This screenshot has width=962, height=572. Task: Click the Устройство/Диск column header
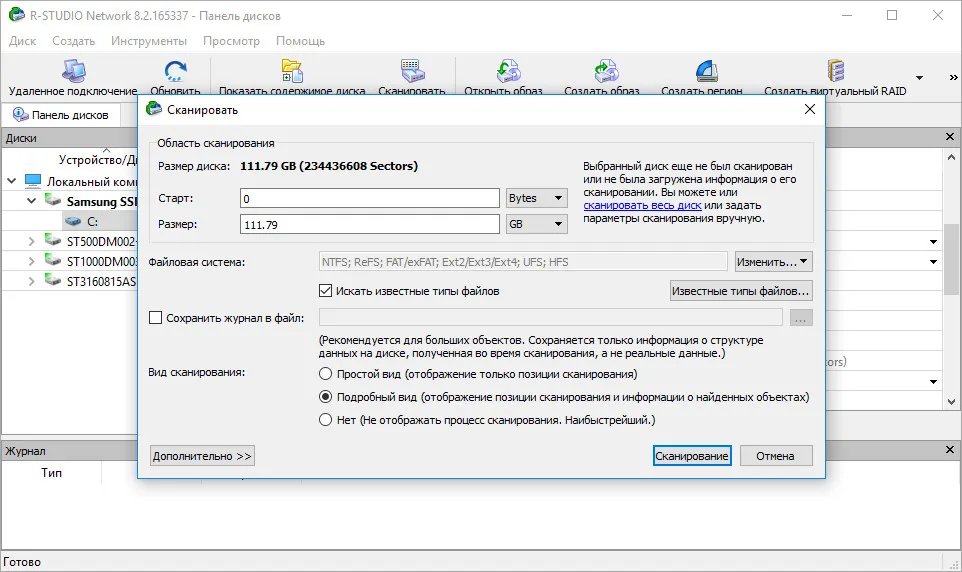tap(98, 160)
